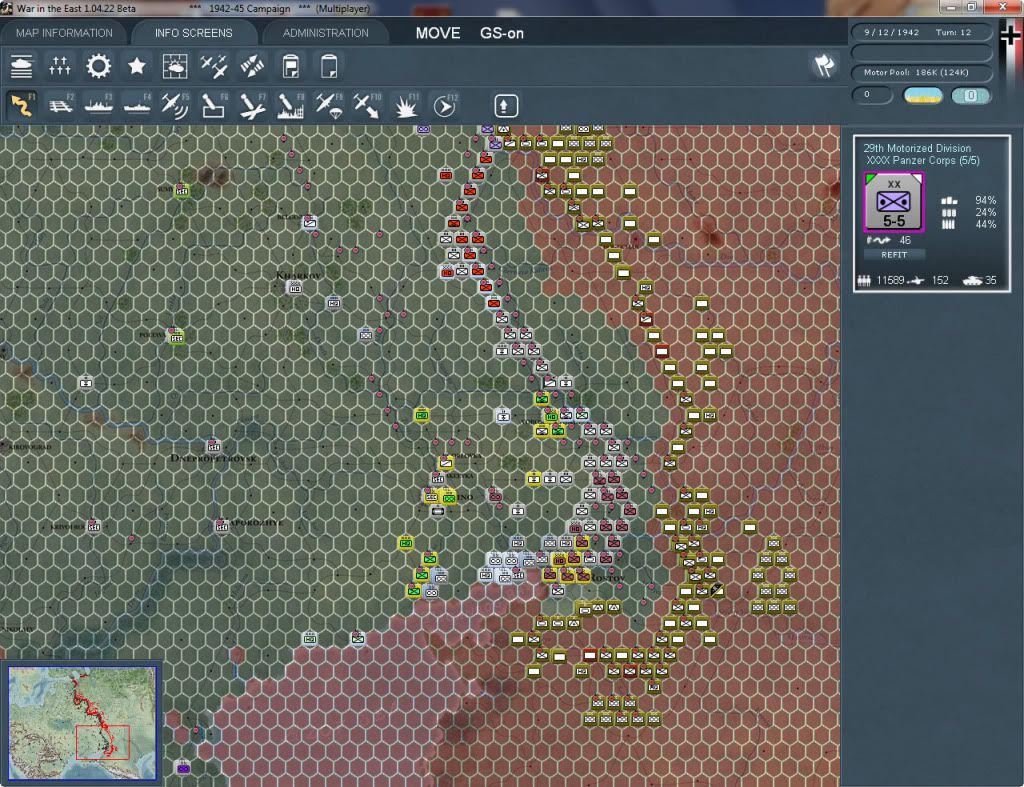Screen dimensions: 1024x787
Task: Open the 29th Motorized Division name link
Action: (917, 148)
